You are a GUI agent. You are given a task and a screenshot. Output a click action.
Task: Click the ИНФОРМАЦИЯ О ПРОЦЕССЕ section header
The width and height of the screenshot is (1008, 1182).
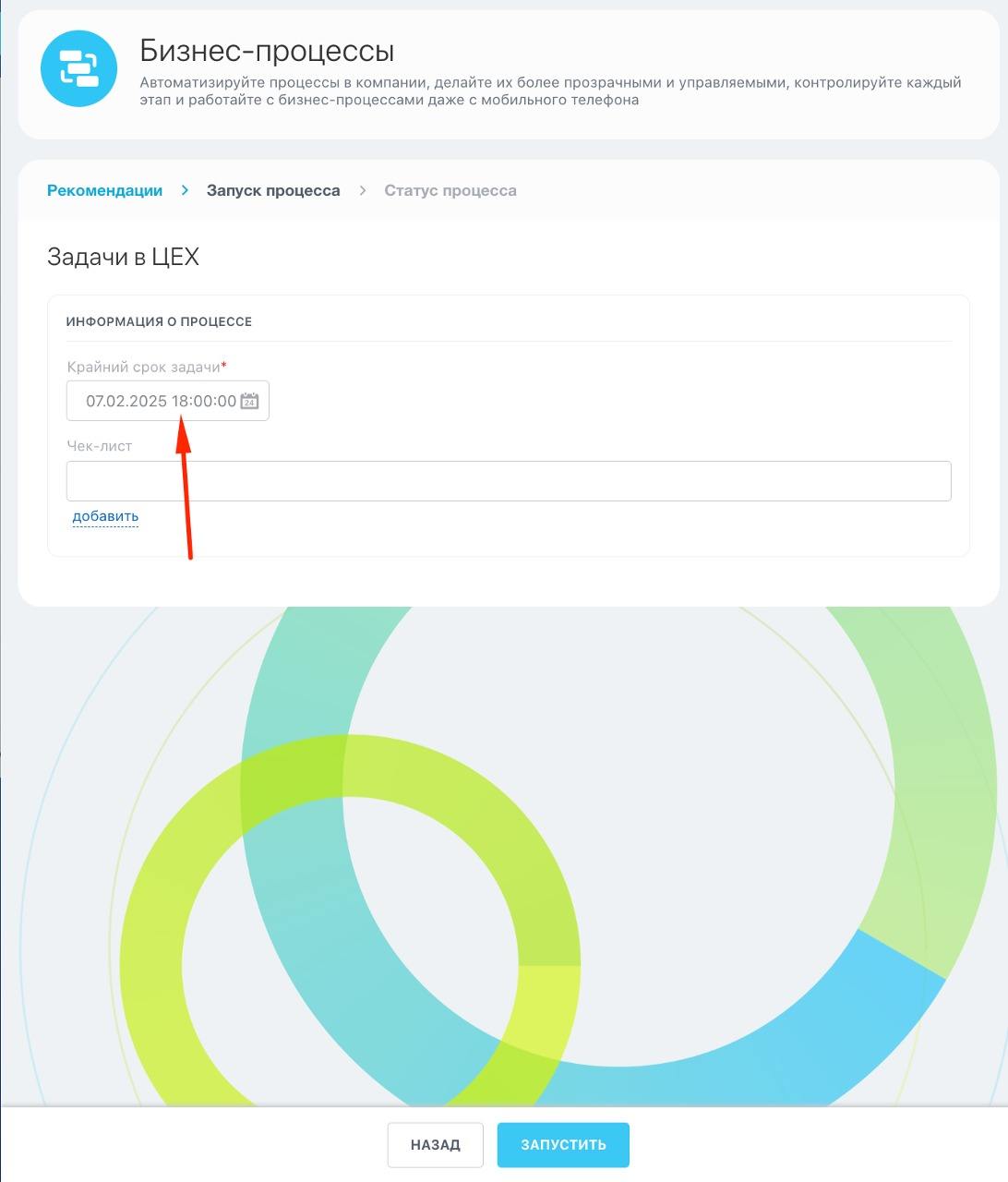159,321
